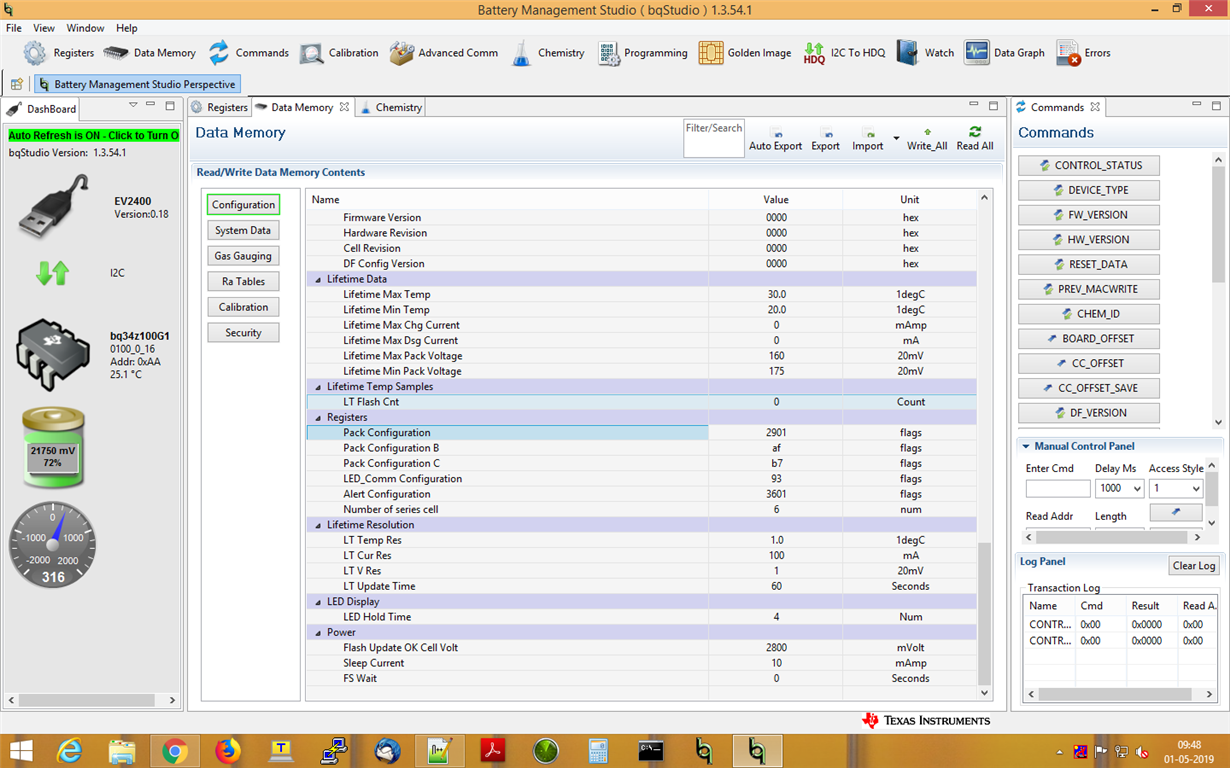
Task: Open the Watch tool
Action: pyautogui.click(x=907, y=53)
